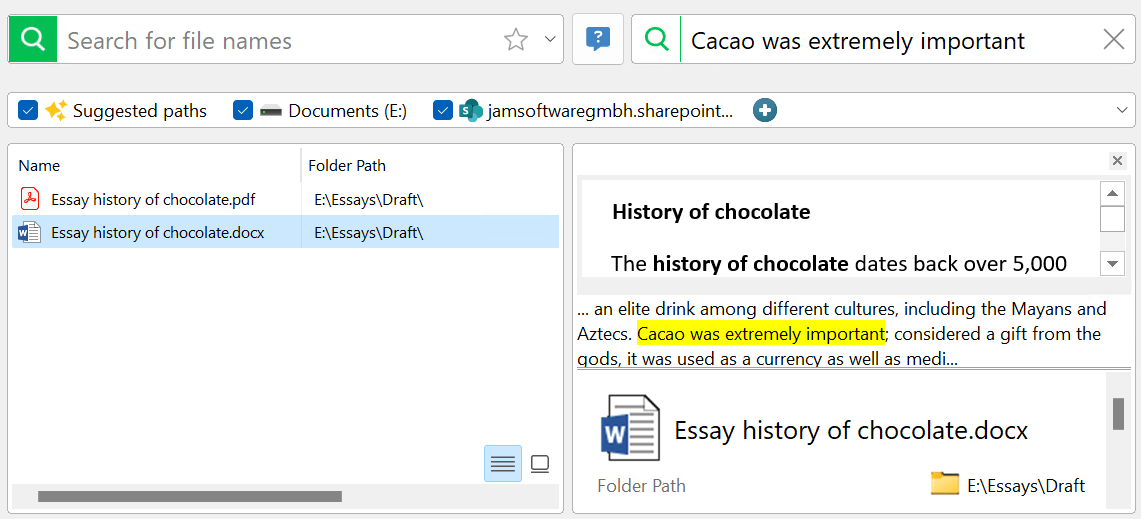Click the green file name search icon
The image size is (1141, 519).
pos(33,40)
